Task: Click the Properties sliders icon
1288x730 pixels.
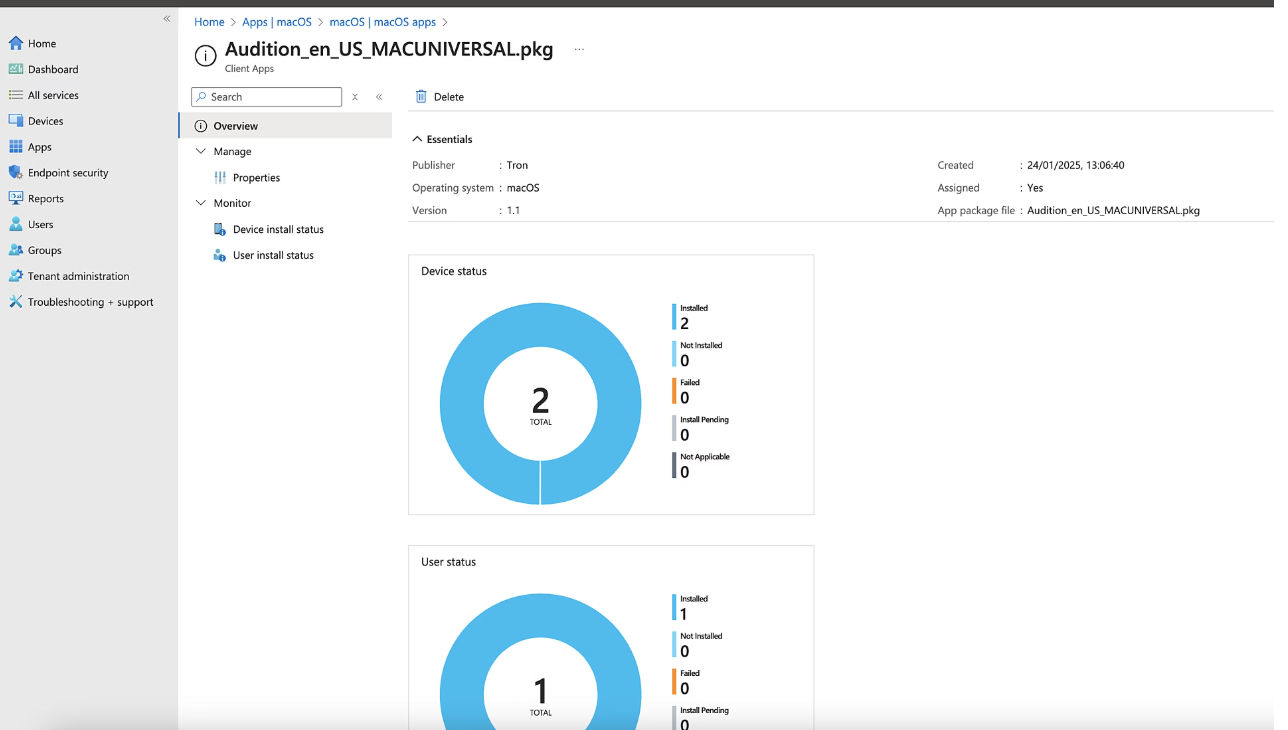Action: (220, 177)
